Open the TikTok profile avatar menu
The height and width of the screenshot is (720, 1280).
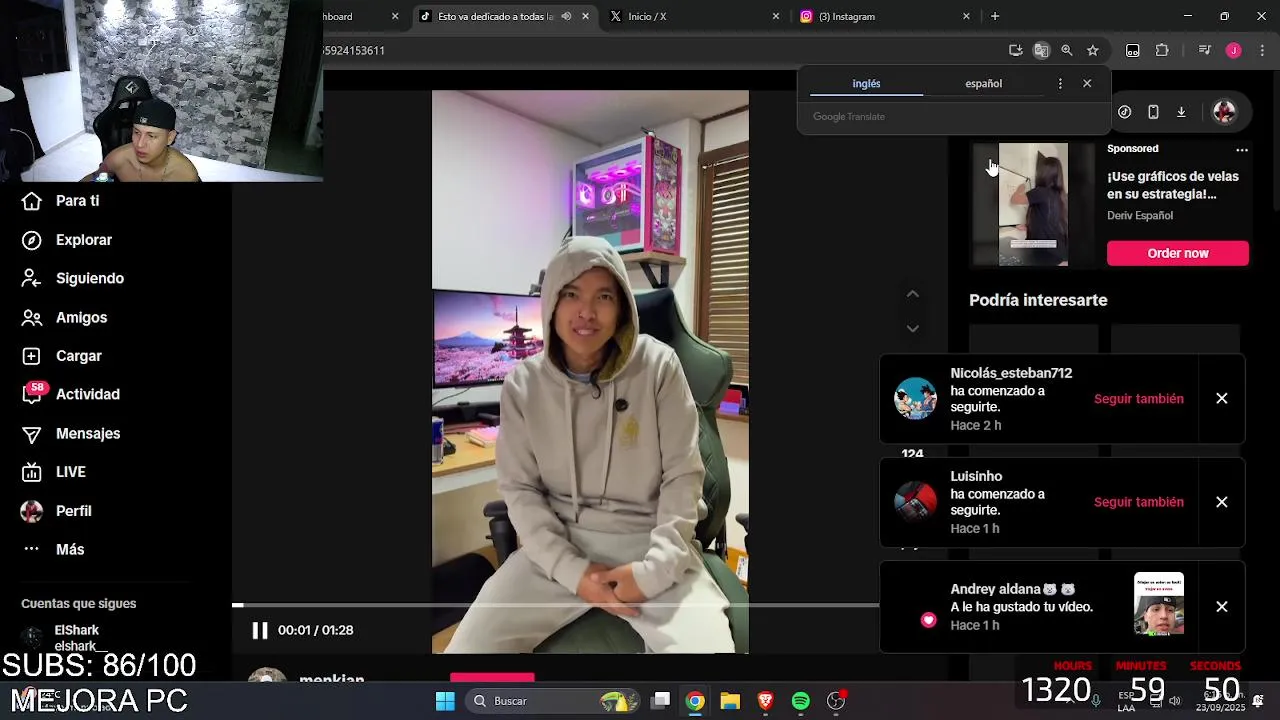[1224, 112]
